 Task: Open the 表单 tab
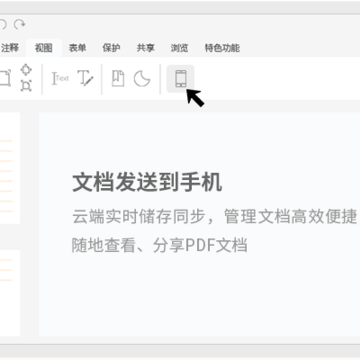coord(78,48)
